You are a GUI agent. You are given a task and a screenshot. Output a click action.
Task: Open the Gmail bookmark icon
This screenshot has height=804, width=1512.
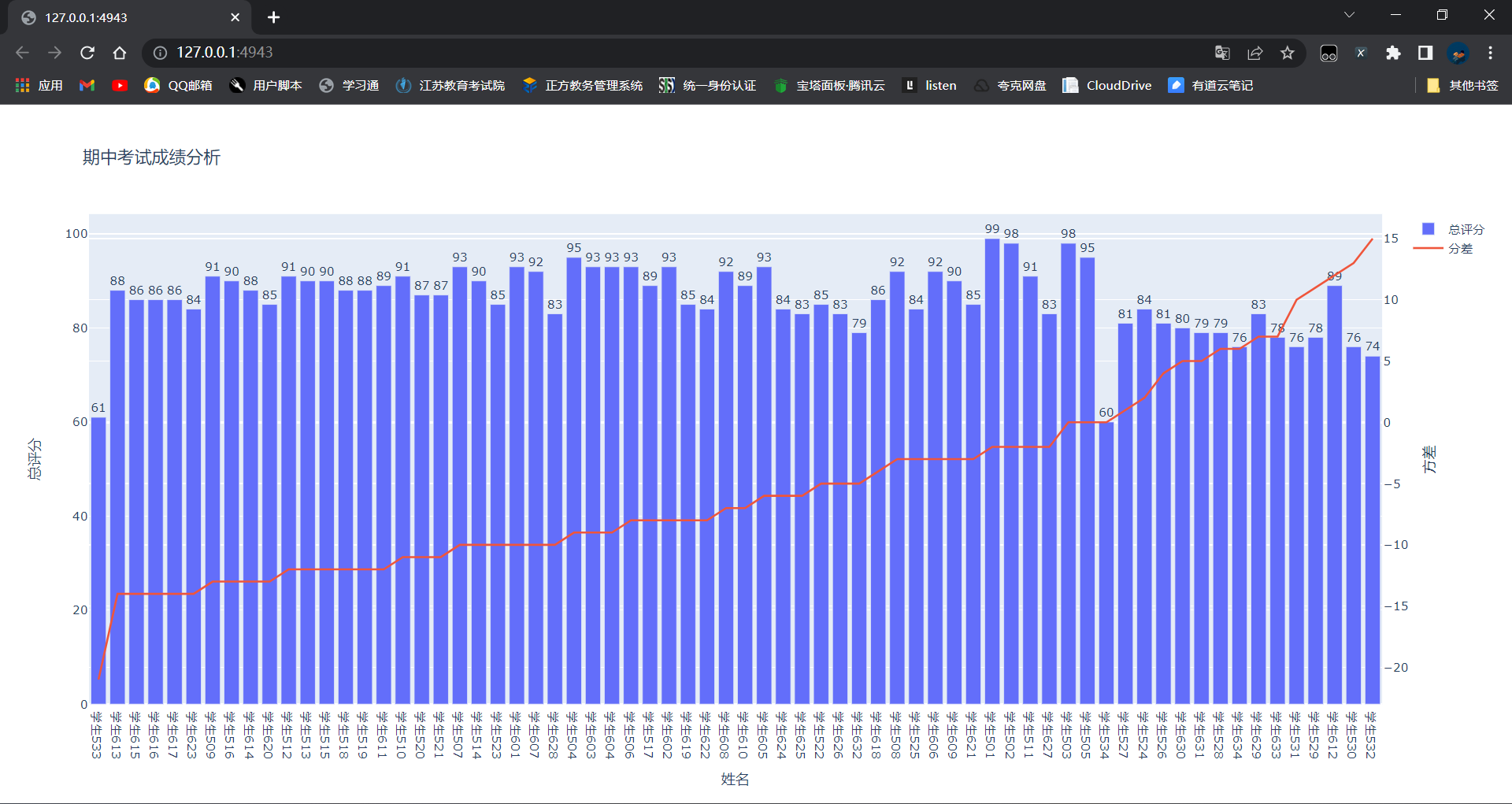coord(87,85)
